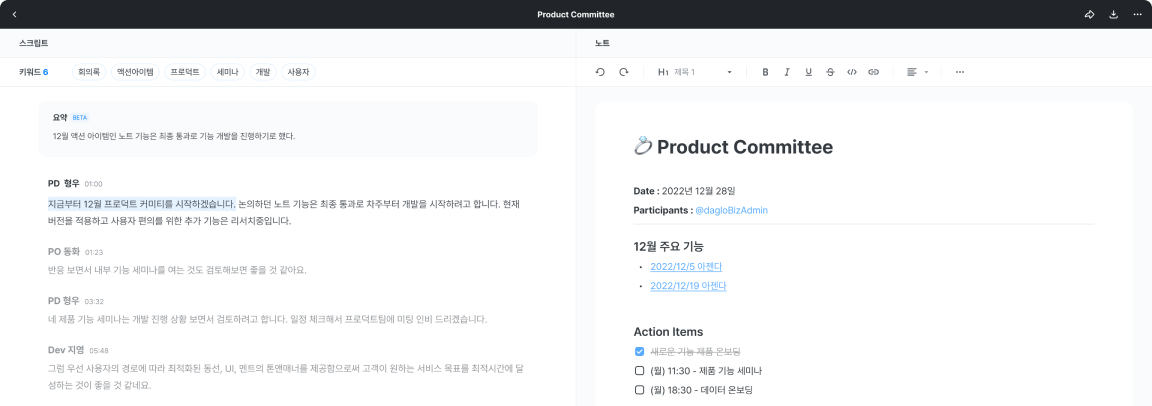Select the 회의록 keyword tag
1152x406 pixels.
point(89,72)
